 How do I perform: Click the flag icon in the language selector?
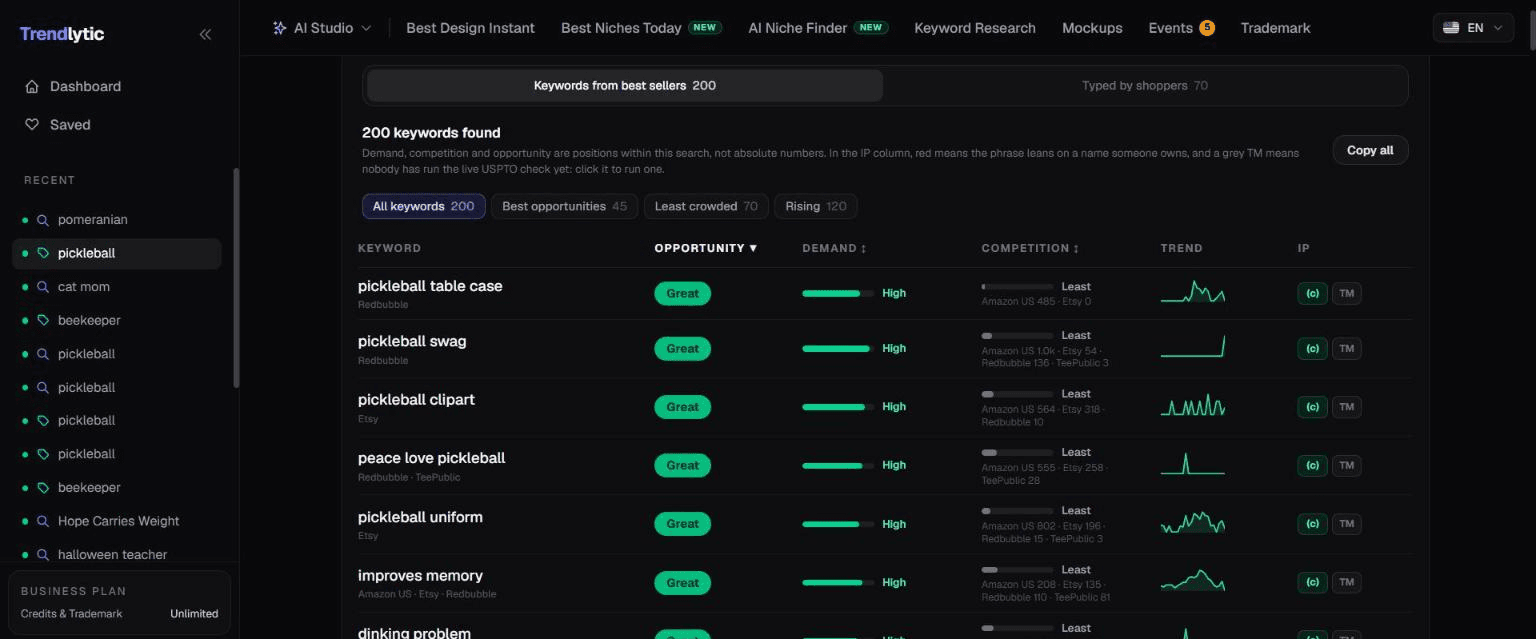click(x=1451, y=28)
